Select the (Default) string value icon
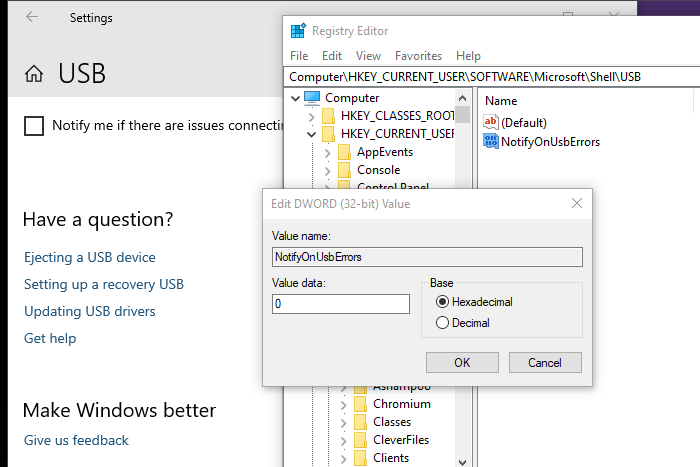 pyautogui.click(x=490, y=122)
